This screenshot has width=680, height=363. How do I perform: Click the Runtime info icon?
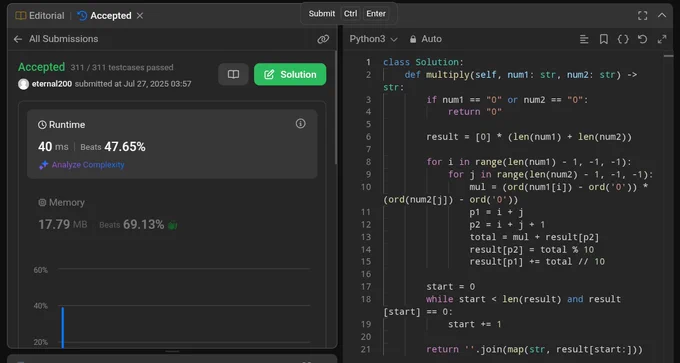(301, 124)
